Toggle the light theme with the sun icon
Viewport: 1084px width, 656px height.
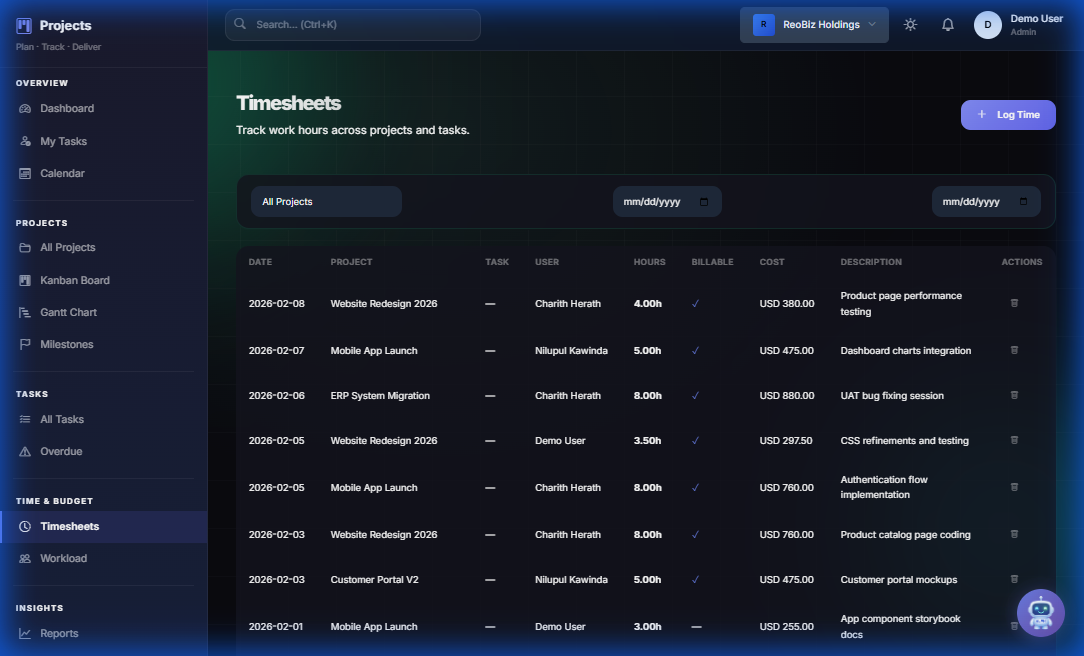click(x=910, y=24)
